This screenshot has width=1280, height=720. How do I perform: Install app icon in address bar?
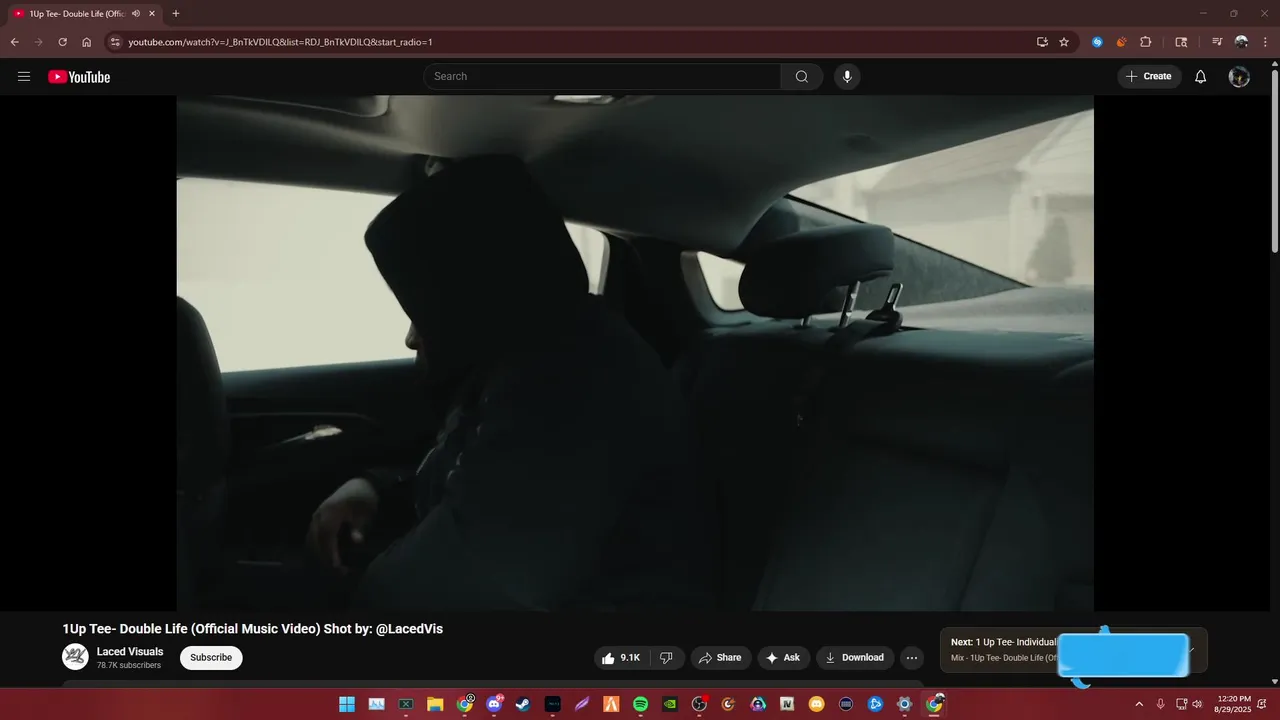pos(1042,42)
